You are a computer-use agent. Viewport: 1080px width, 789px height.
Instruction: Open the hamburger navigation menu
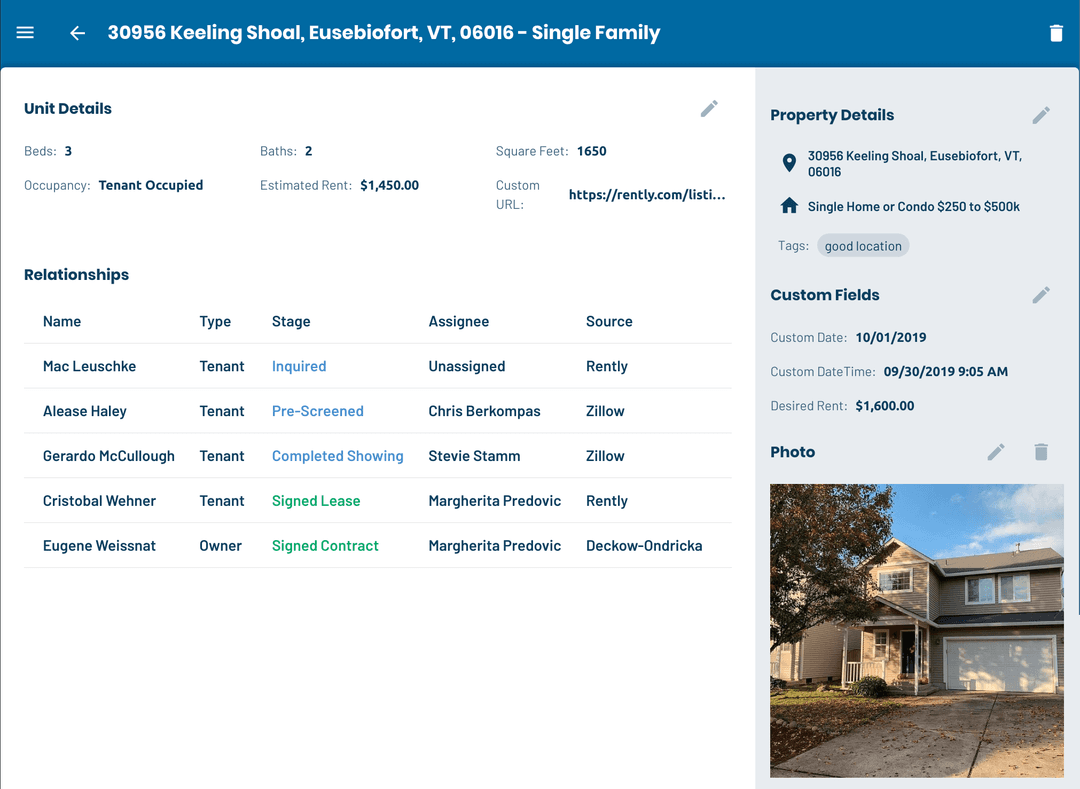25,33
